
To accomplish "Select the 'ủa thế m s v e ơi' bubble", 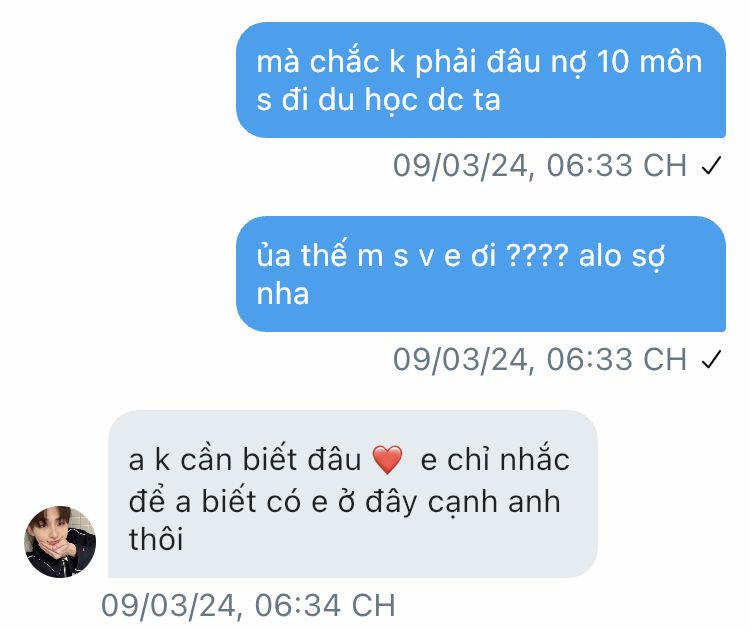I will [481, 274].
